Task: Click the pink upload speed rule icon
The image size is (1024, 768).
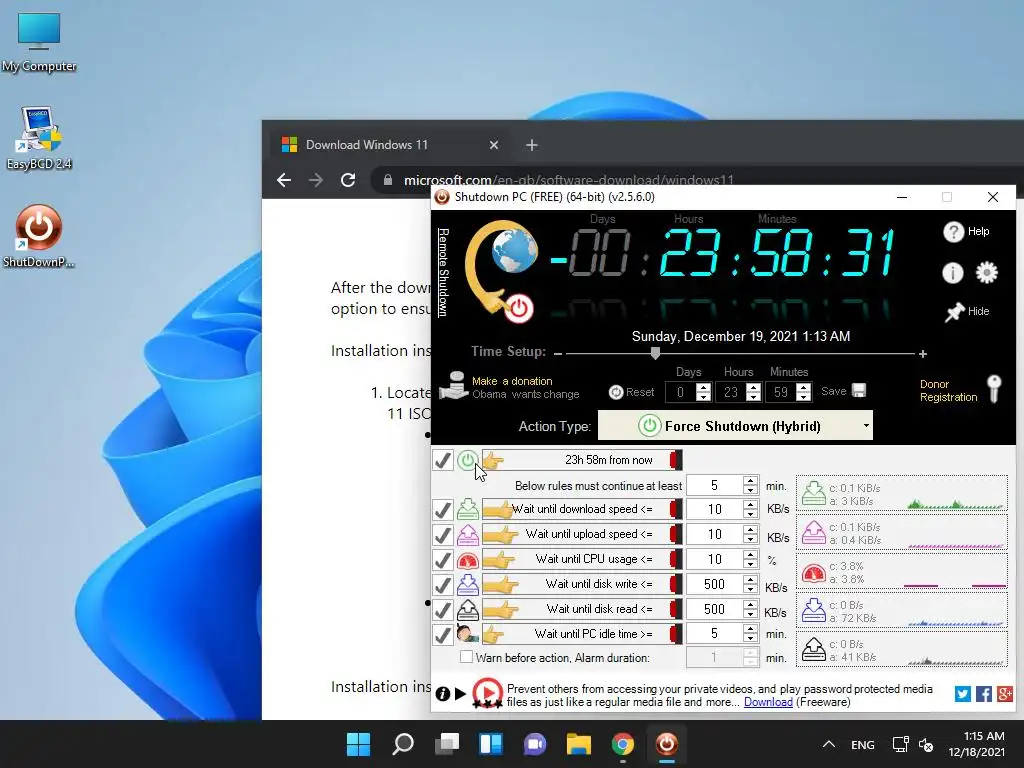Action: coord(468,534)
